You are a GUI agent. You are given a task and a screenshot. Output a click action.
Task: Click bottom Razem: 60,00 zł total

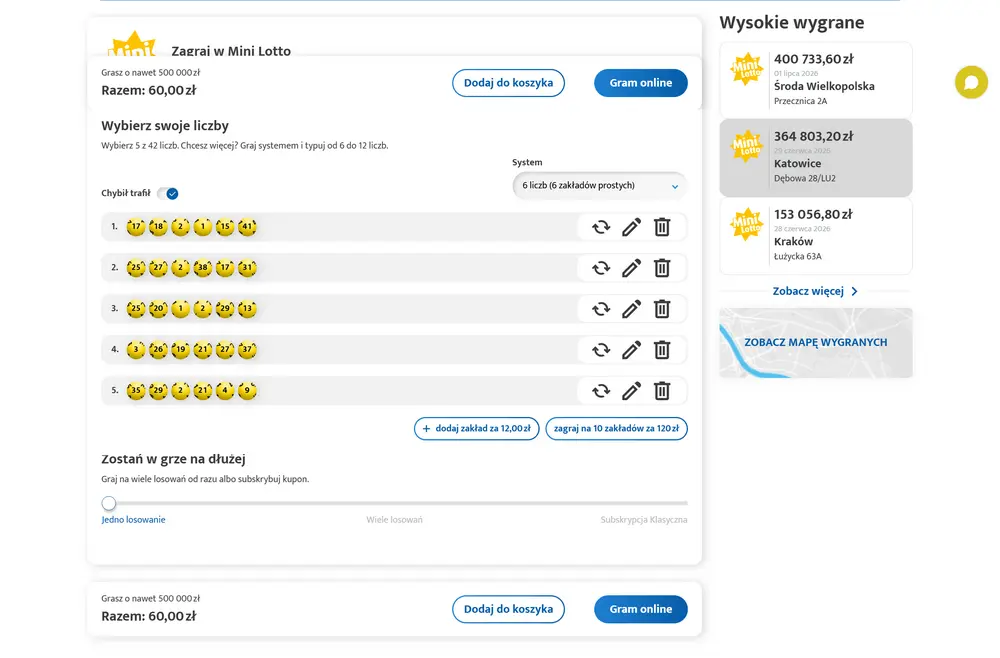[149, 617]
